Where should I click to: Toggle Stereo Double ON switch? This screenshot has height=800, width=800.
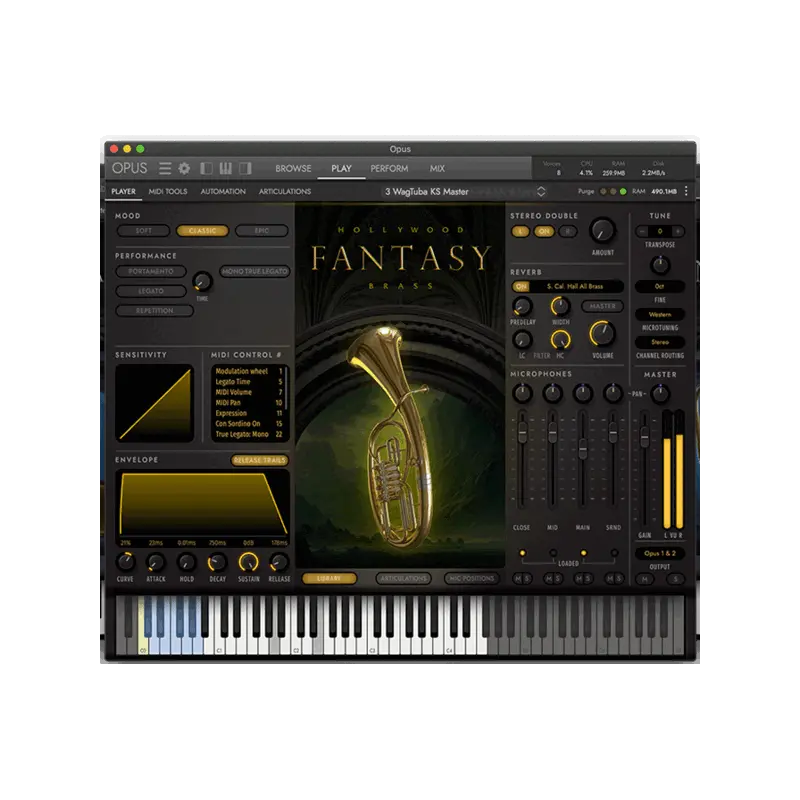coord(544,232)
